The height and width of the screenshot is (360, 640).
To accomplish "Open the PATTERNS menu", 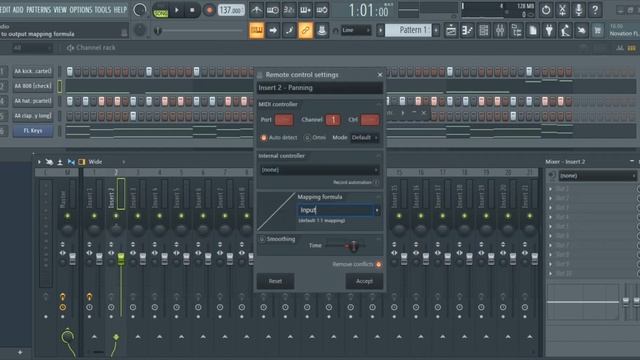I will 38,9.
